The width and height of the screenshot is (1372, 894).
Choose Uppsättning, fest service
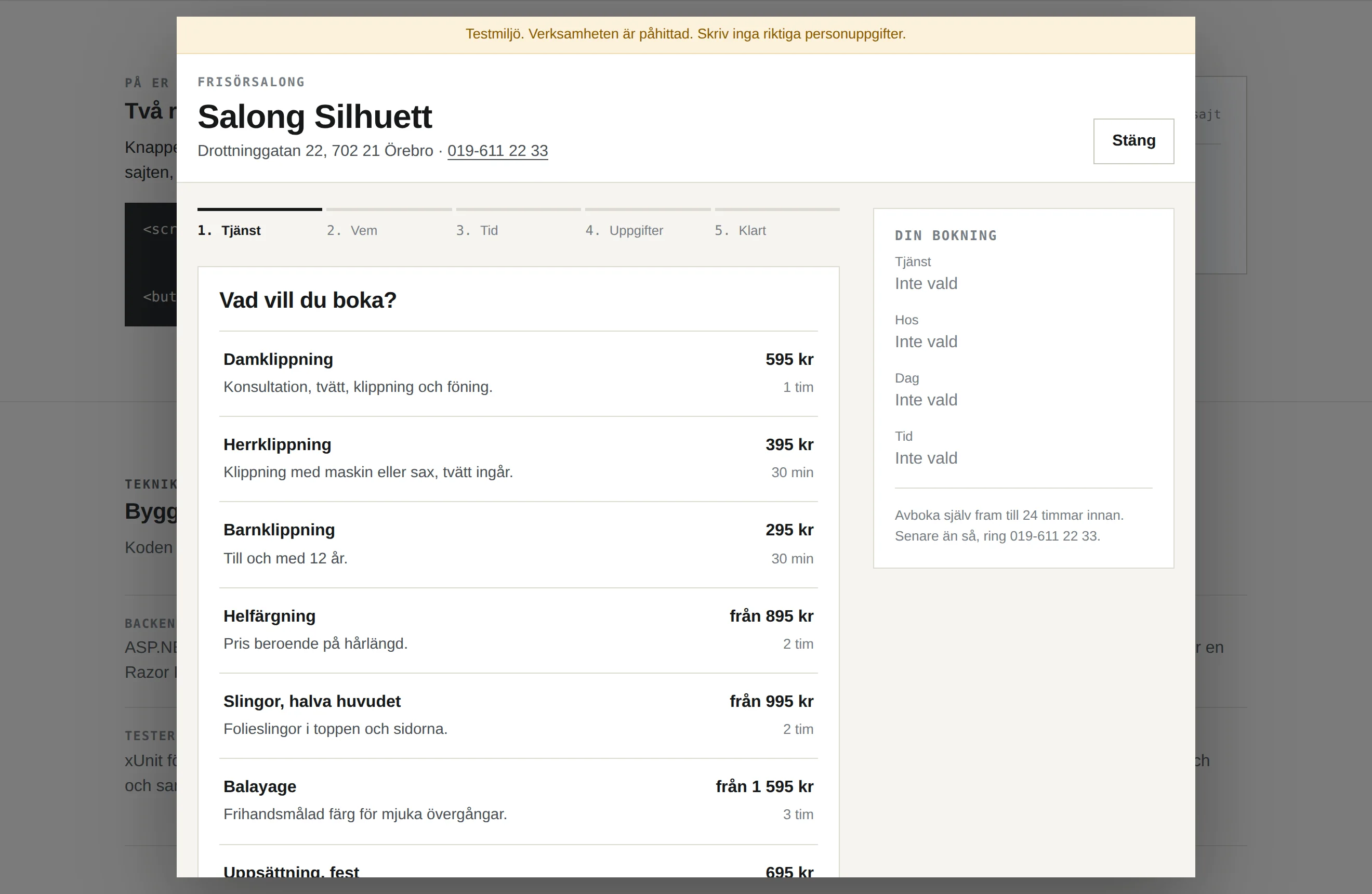(518, 862)
